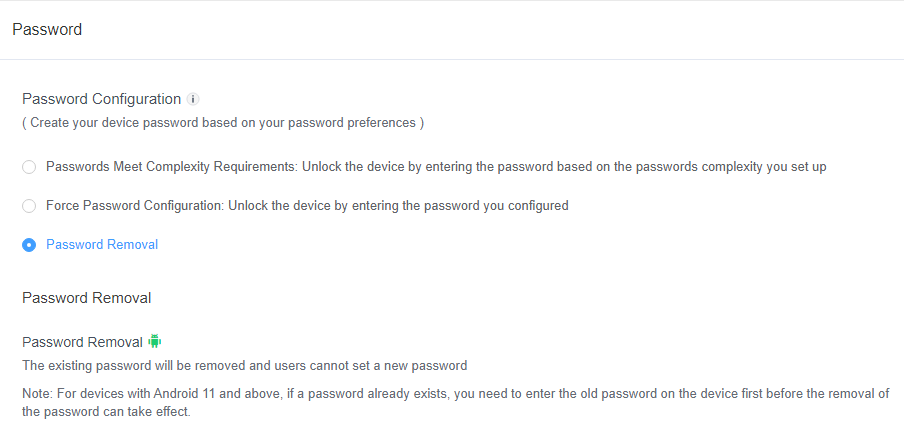Click the word 'Note:' in the notice

(x=38, y=394)
